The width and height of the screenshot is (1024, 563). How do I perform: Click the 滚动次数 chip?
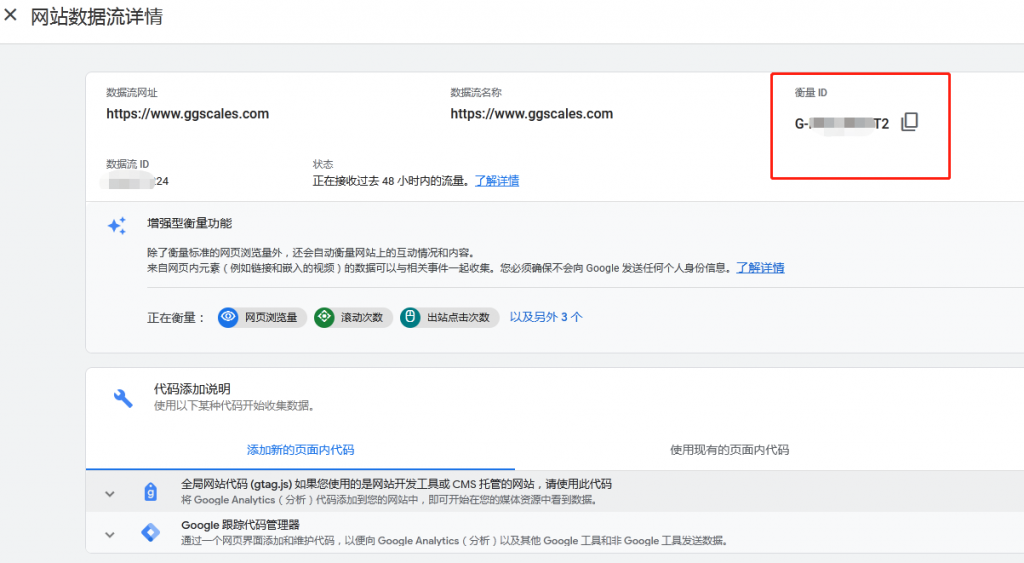(x=353, y=317)
